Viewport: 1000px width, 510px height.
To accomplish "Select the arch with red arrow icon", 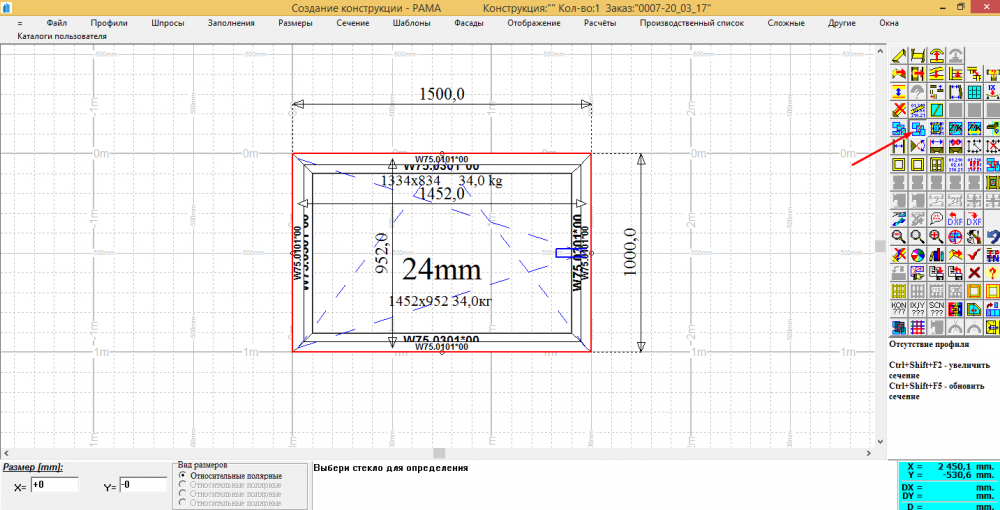I will 936,54.
